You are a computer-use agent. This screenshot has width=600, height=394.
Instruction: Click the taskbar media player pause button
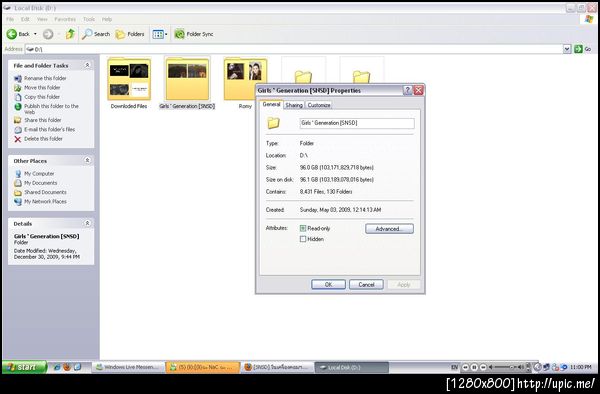pyautogui.click(x=474, y=367)
